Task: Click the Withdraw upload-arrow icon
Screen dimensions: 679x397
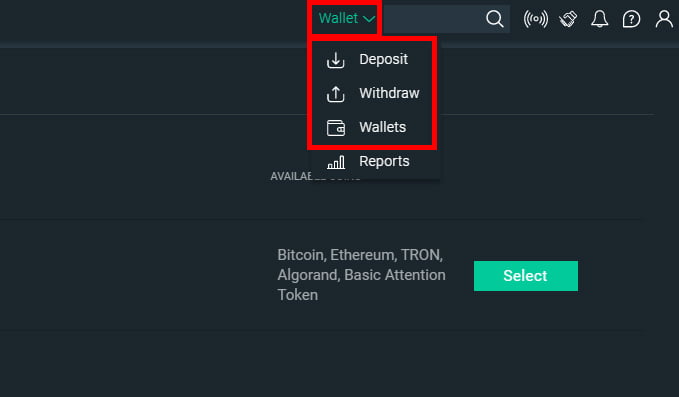Action: [x=336, y=94]
